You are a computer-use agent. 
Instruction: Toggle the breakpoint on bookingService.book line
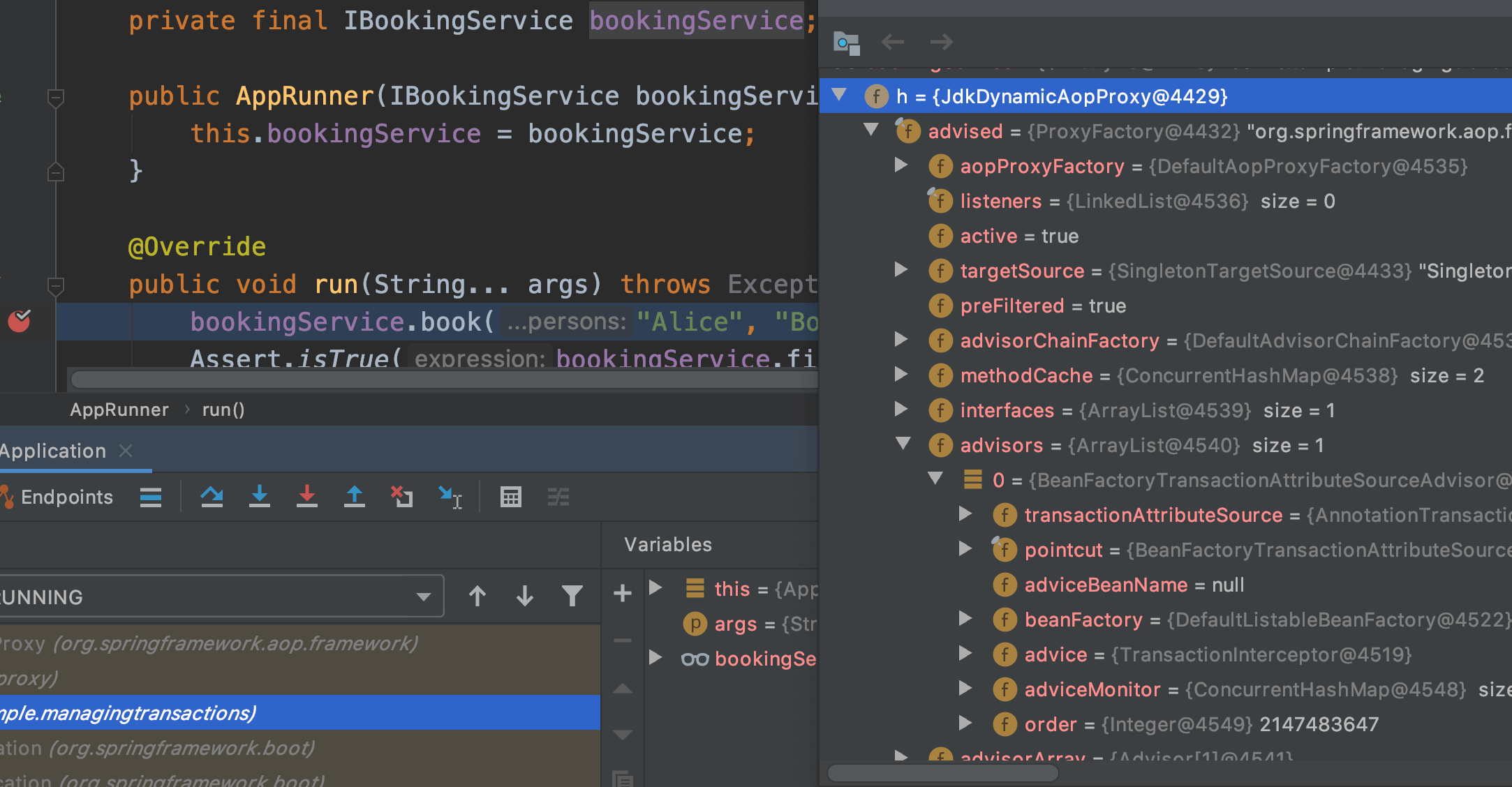pos(20,321)
